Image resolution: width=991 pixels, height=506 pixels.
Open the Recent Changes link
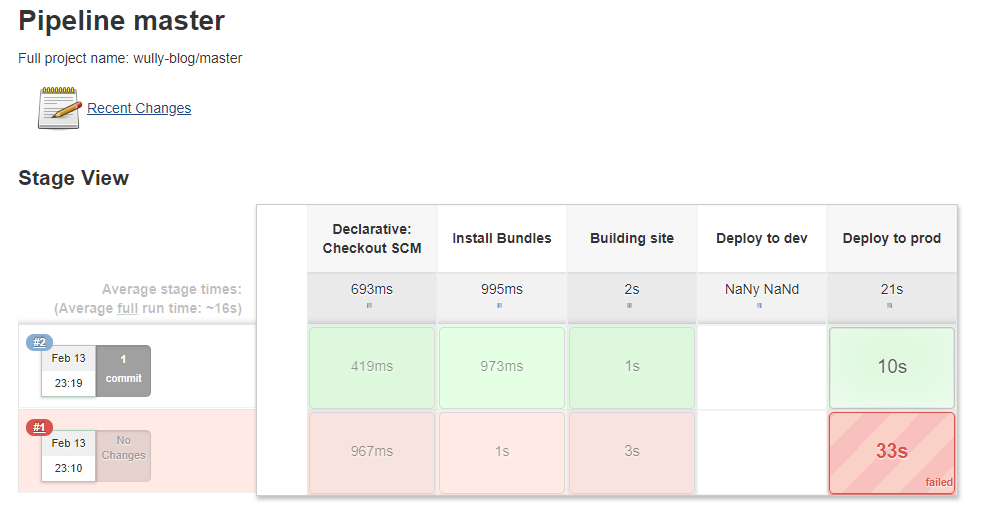(x=139, y=108)
